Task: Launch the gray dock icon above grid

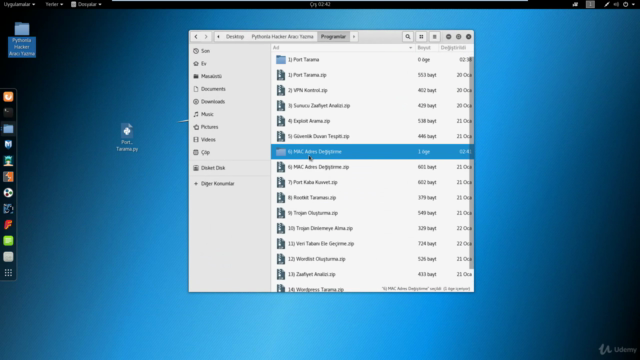Action: (x=8, y=257)
